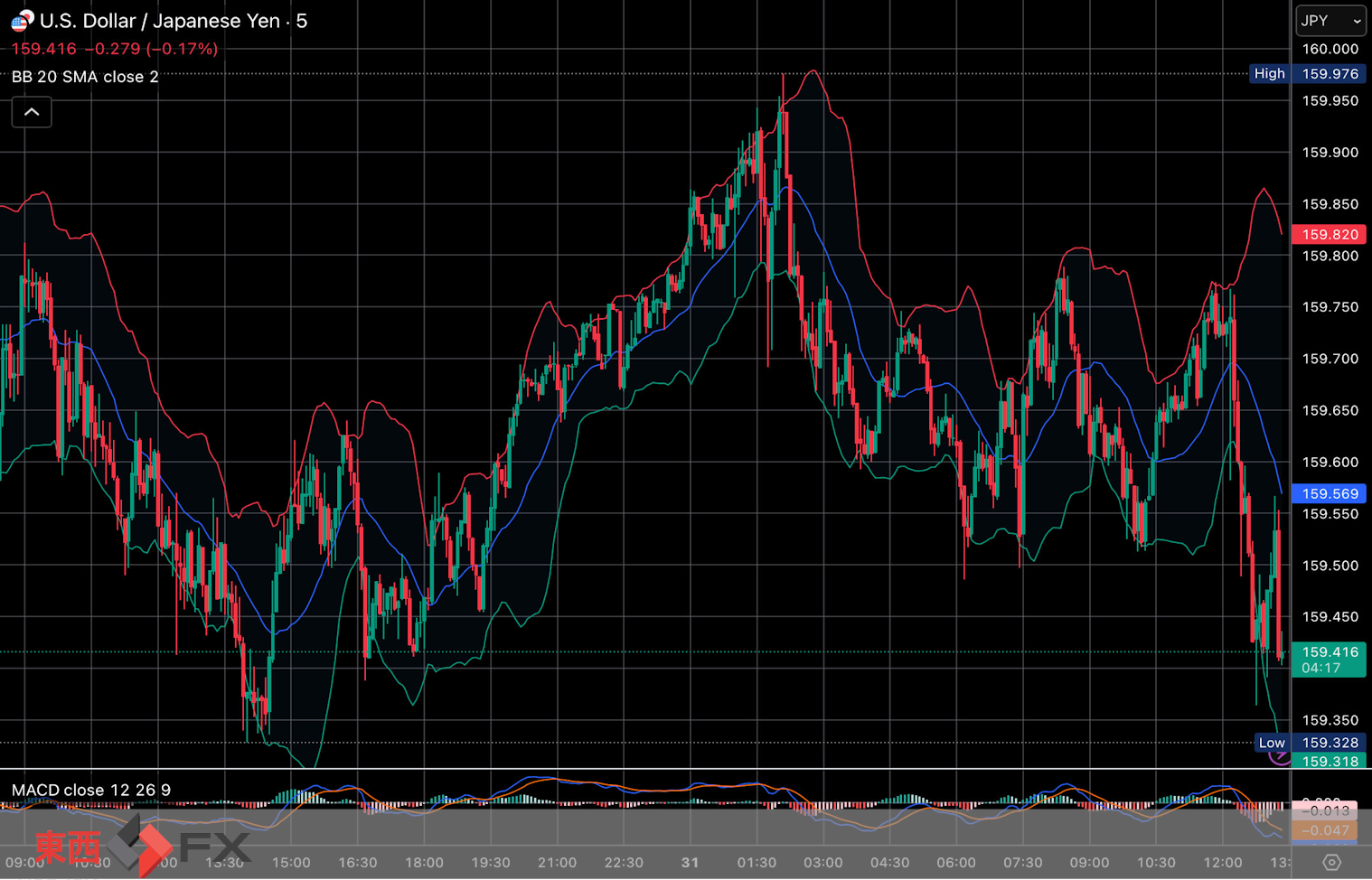Screen dimensions: 1372x880
Task: Click the red 159.820 upper band label
Action: click(1329, 235)
